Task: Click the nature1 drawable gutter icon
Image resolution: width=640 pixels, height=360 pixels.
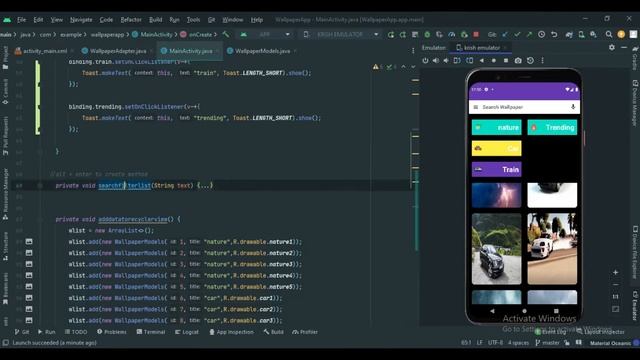Action: 29,242
